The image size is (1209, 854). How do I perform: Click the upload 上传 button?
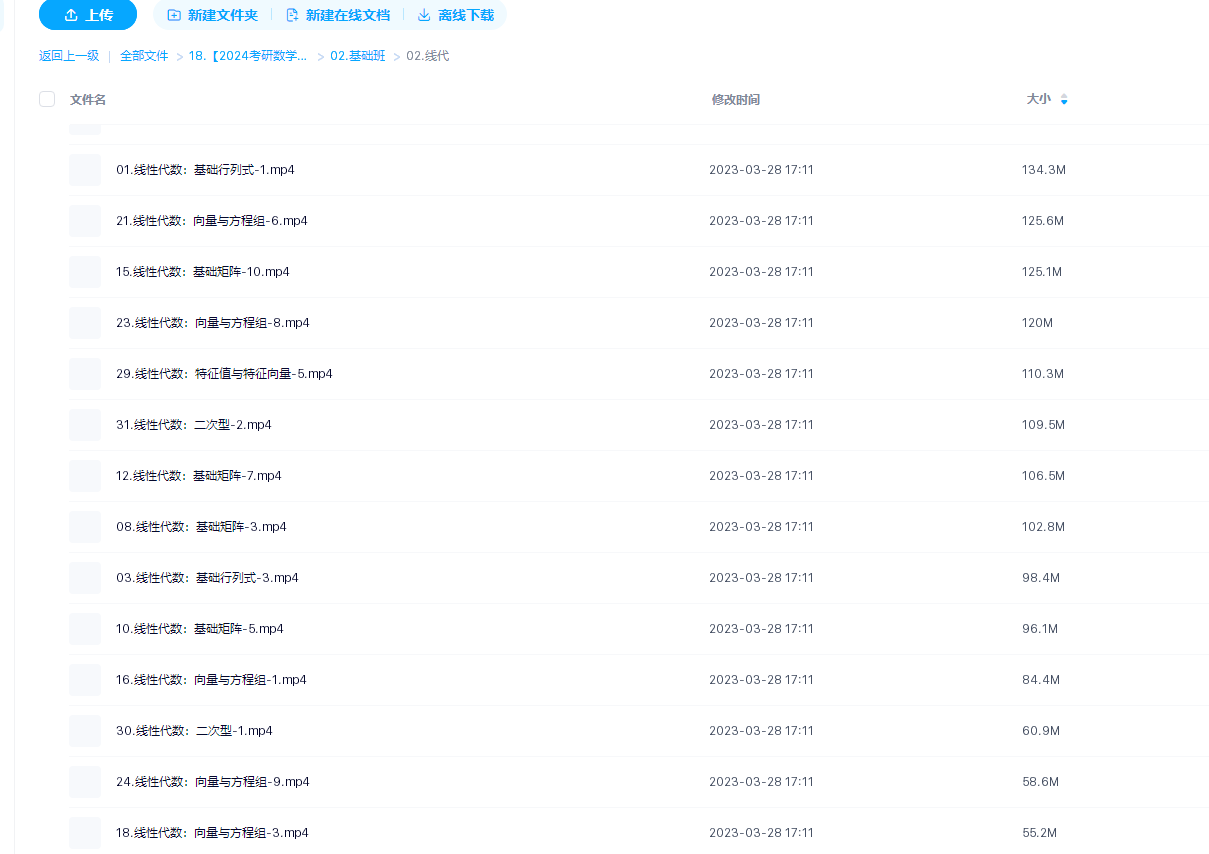[x=88, y=15]
